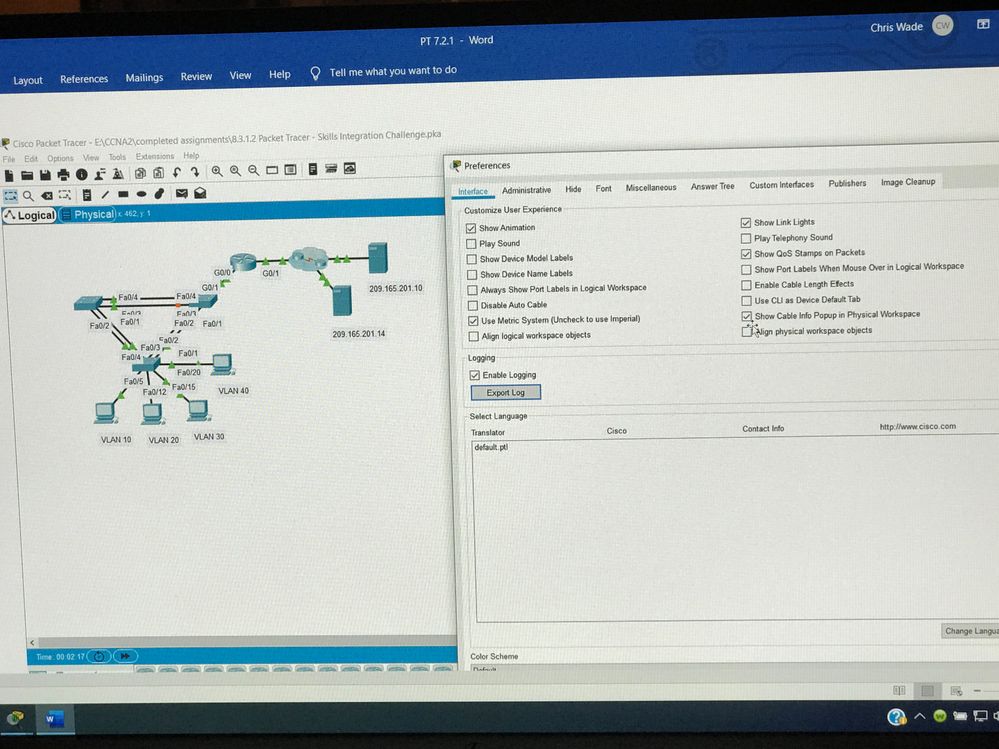This screenshot has height=749, width=999.
Task: Click the Word icon in the taskbar
Action: click(54, 719)
